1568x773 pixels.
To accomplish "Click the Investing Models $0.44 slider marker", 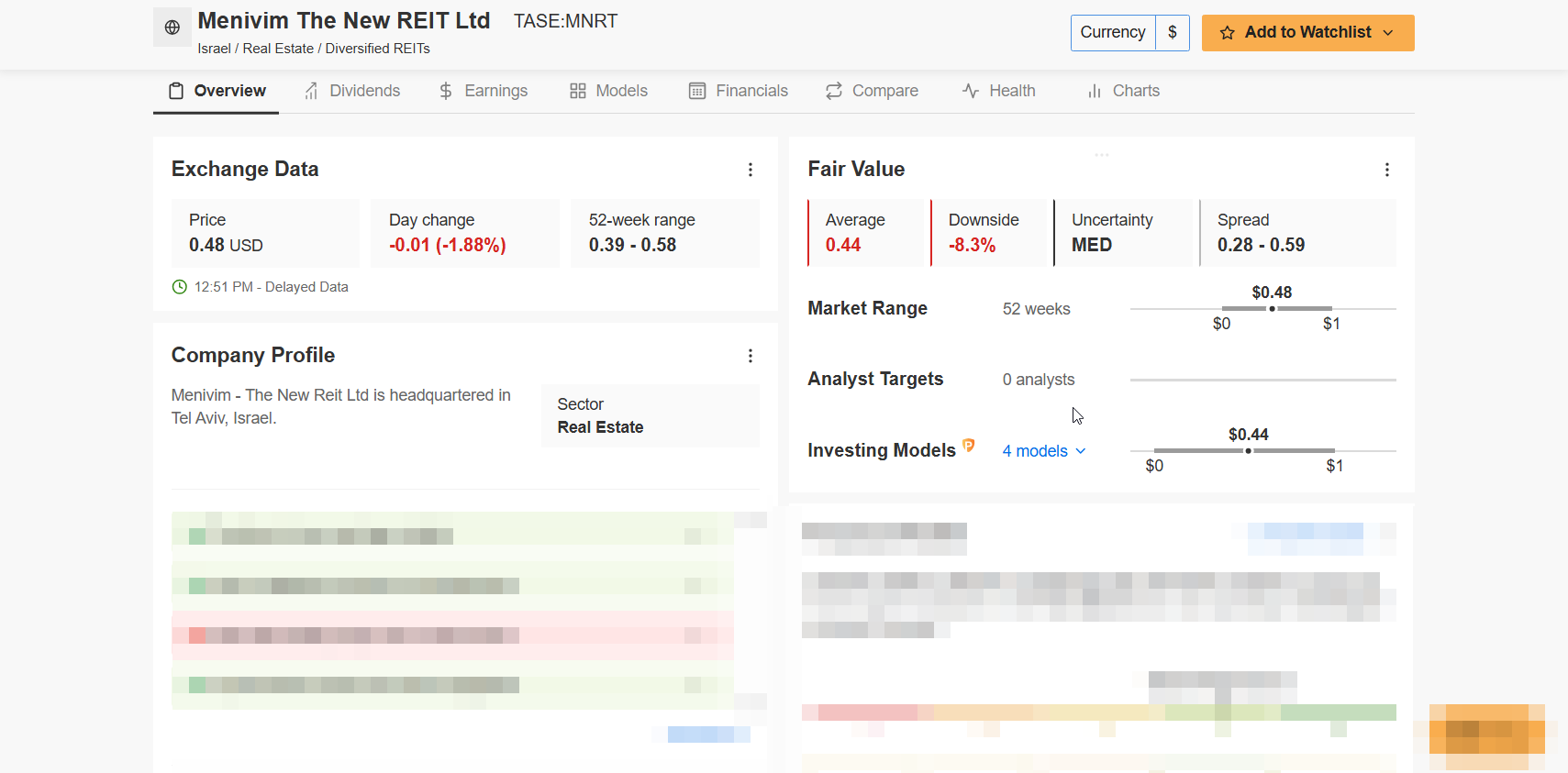I will [x=1248, y=451].
